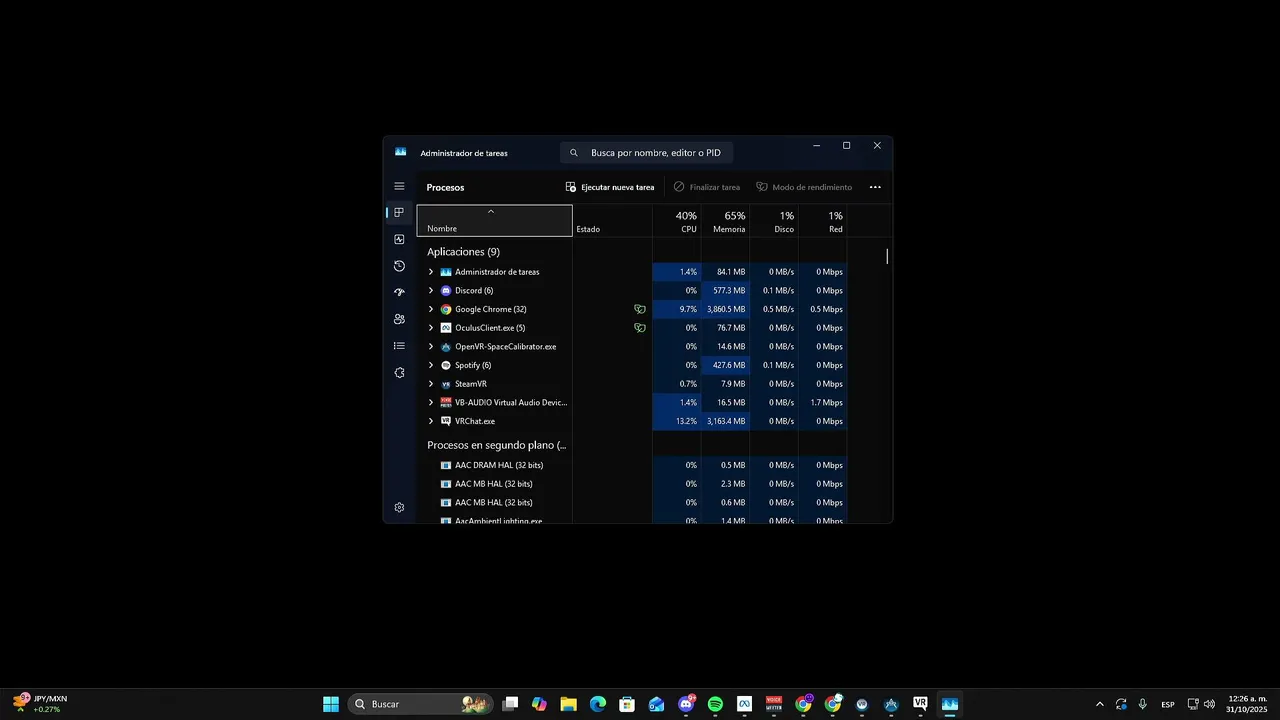Open the Rendimiento (performance) page in sidebar

(399, 239)
